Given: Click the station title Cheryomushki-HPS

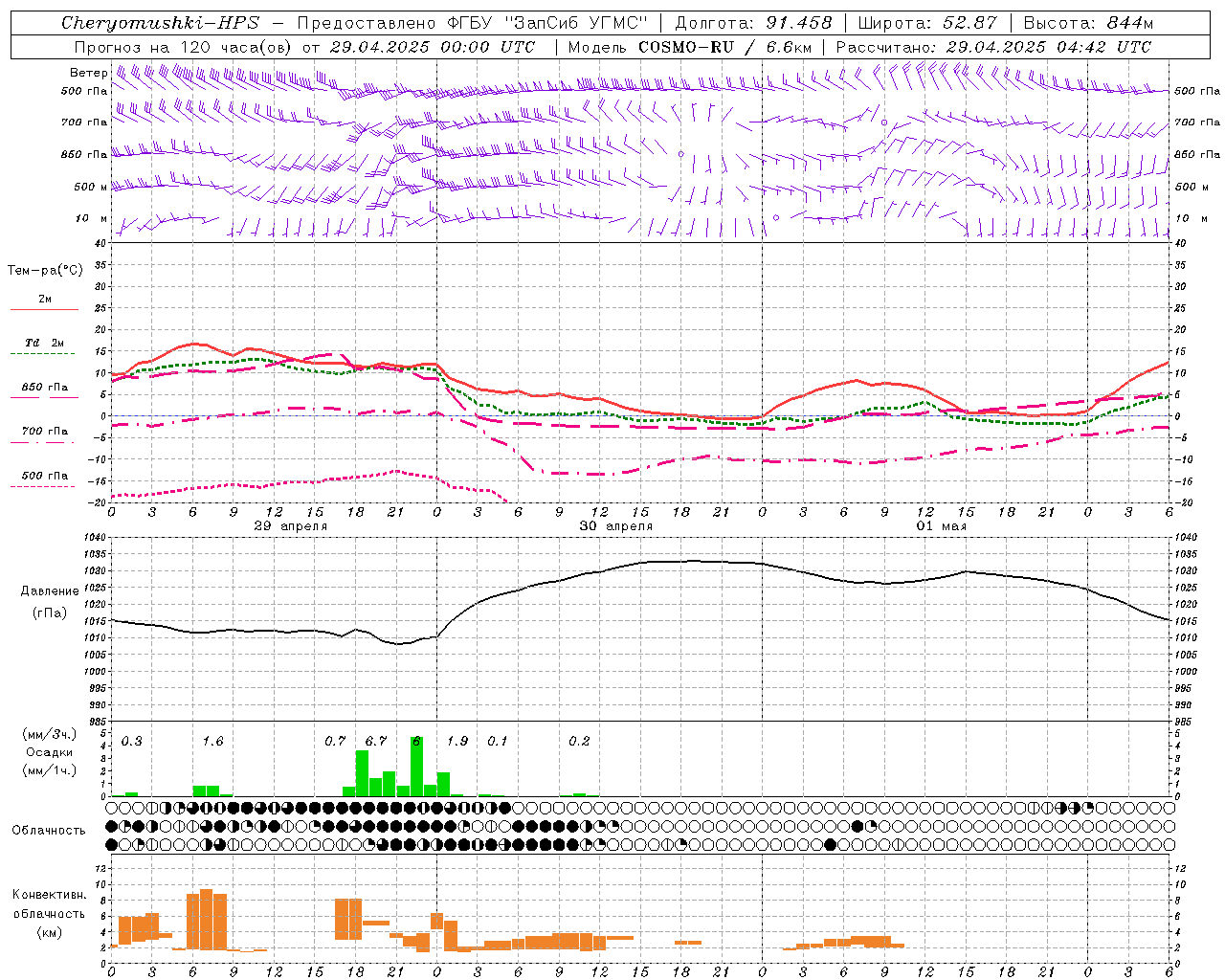Looking at the screenshot, I should tap(160, 23).
